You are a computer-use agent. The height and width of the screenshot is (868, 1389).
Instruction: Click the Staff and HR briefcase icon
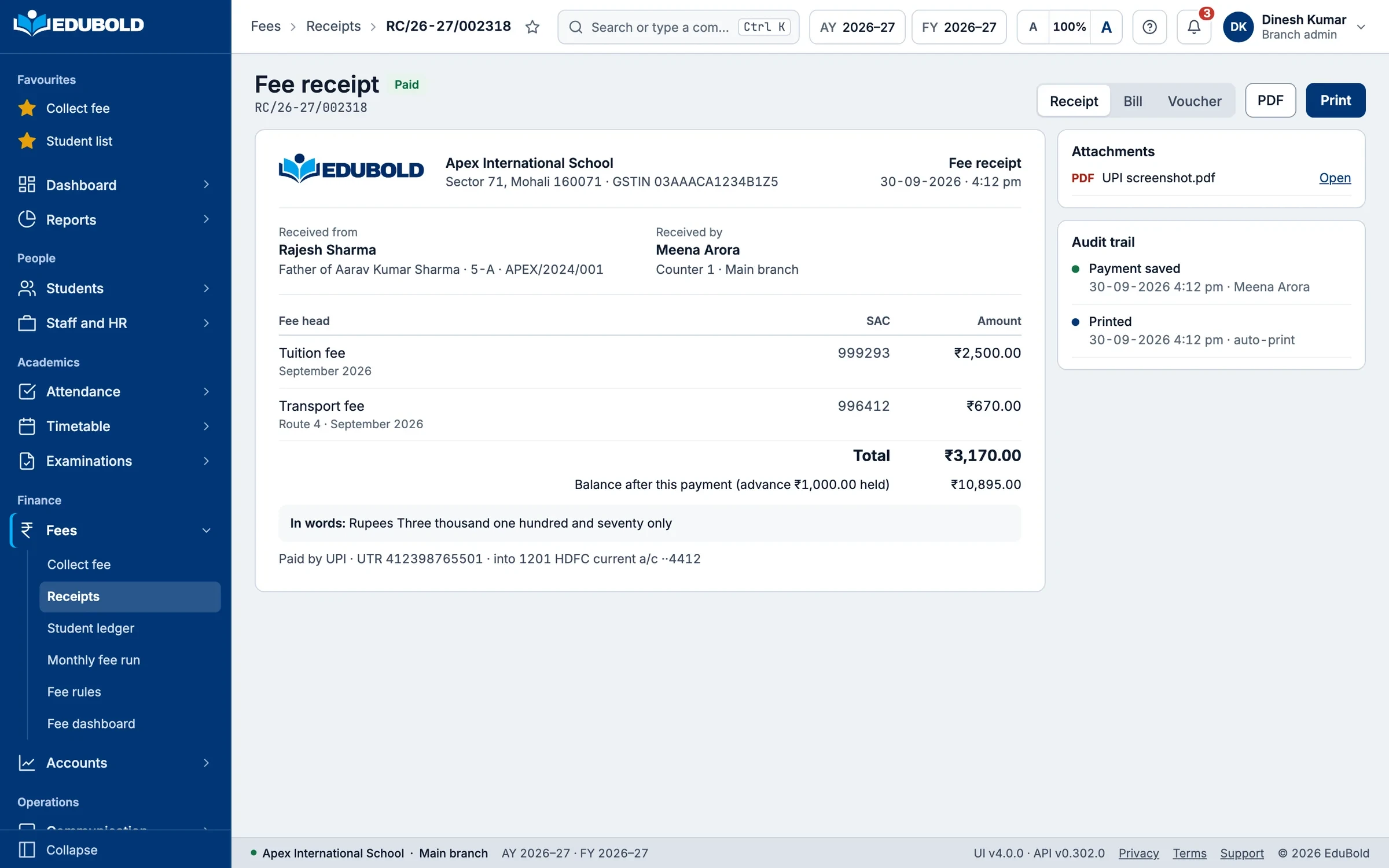pyautogui.click(x=27, y=323)
